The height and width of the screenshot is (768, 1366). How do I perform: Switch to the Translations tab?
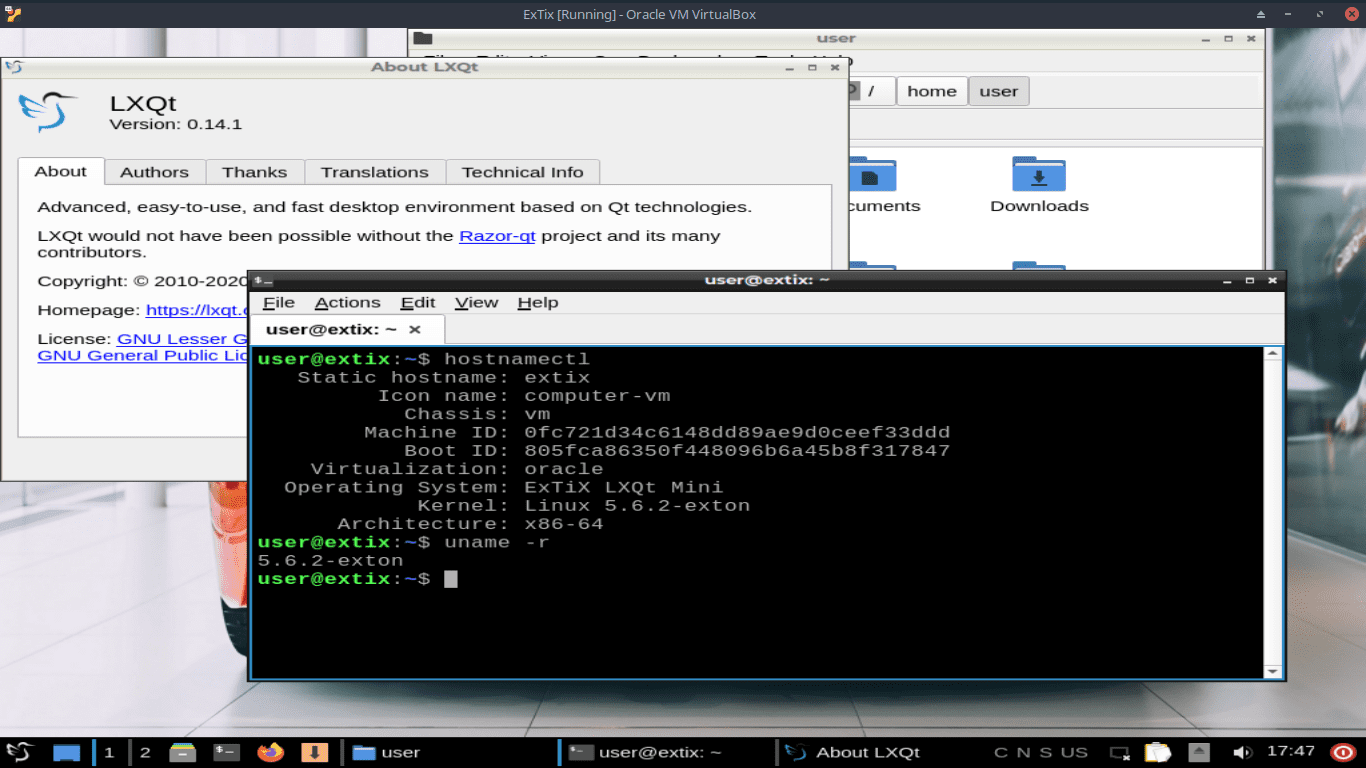pyautogui.click(x=374, y=172)
